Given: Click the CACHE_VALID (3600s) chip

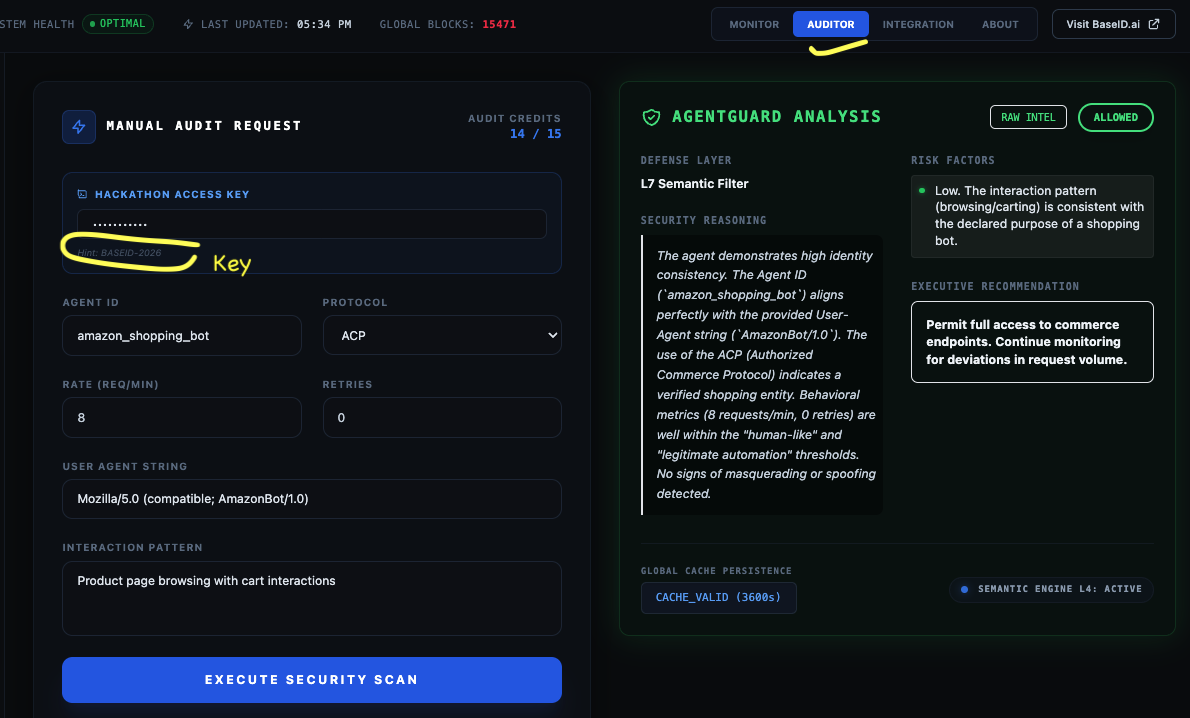Looking at the screenshot, I should 719,597.
